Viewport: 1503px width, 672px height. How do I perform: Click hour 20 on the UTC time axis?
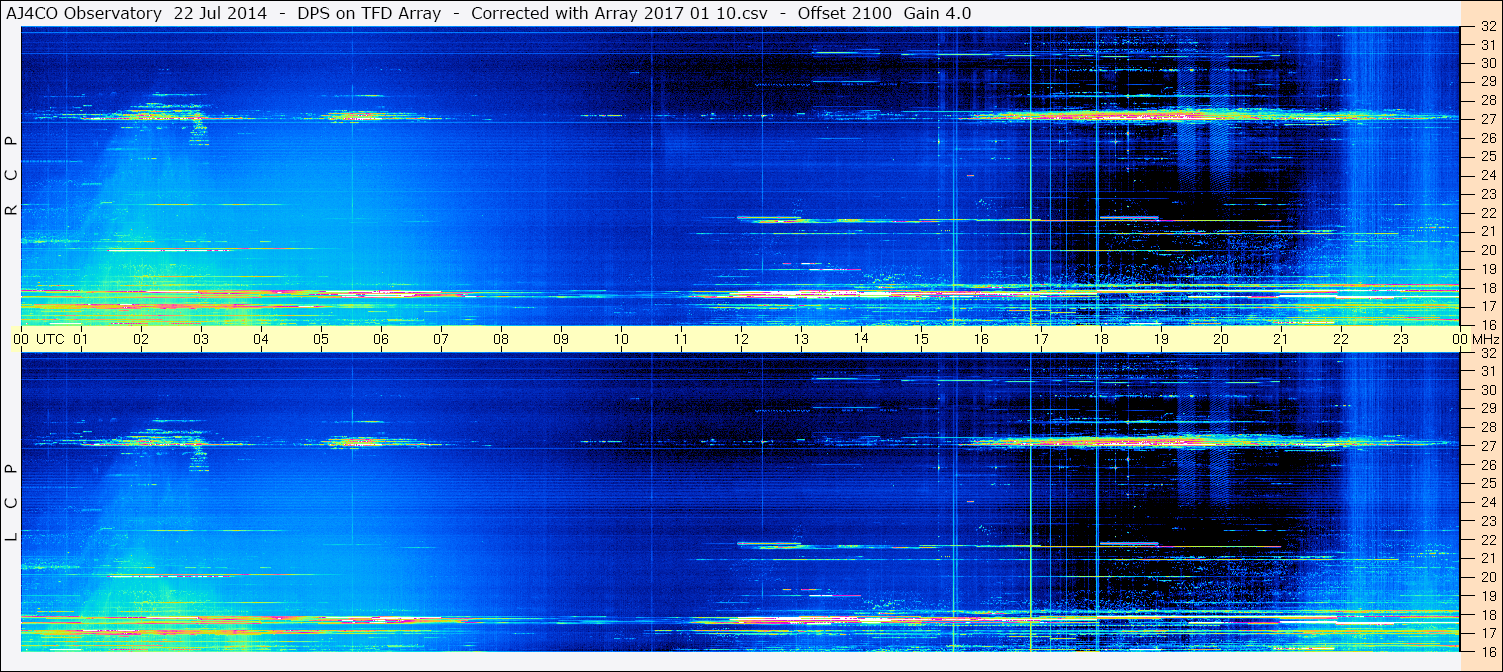1221,339
